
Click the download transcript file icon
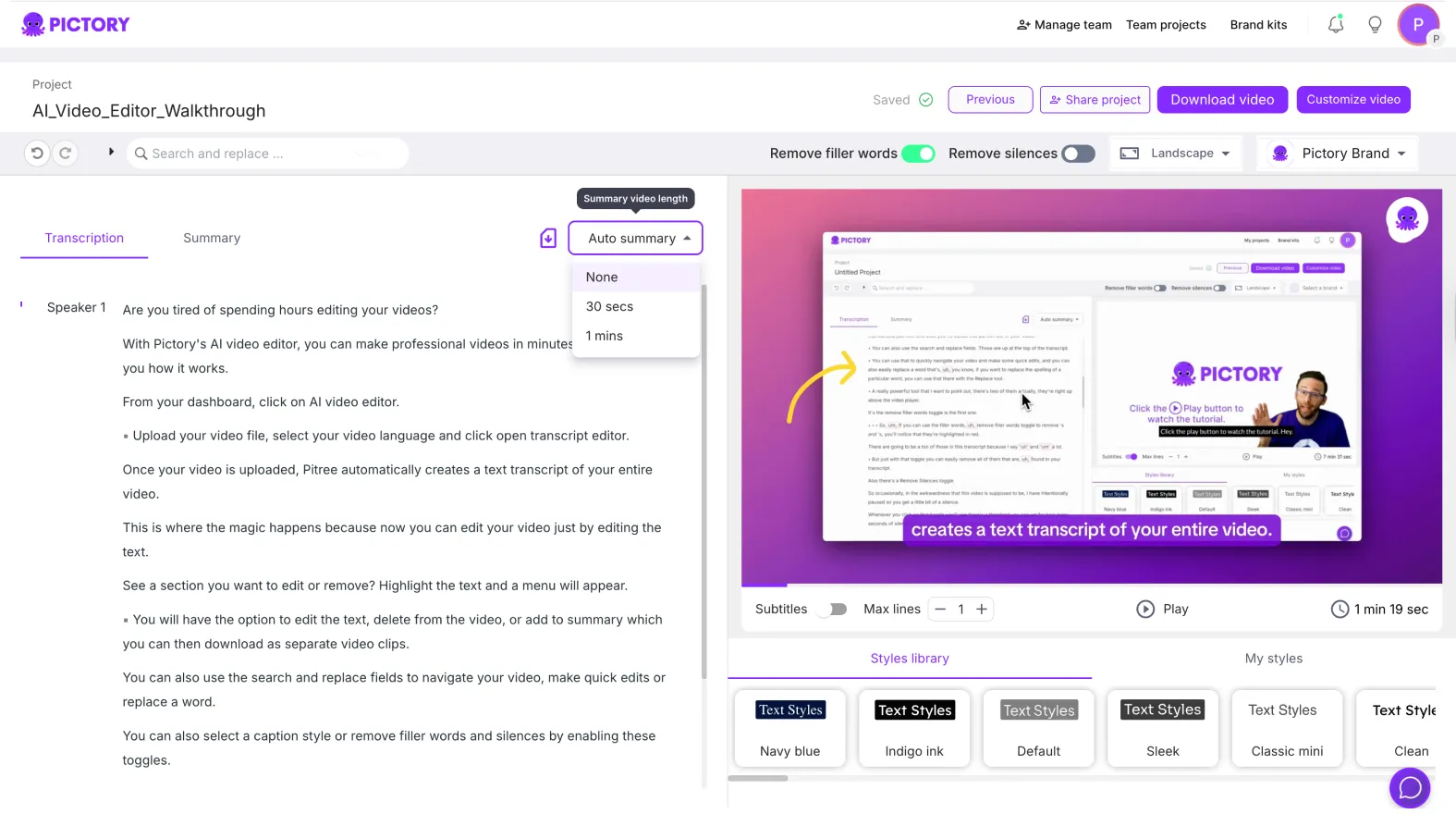(548, 239)
